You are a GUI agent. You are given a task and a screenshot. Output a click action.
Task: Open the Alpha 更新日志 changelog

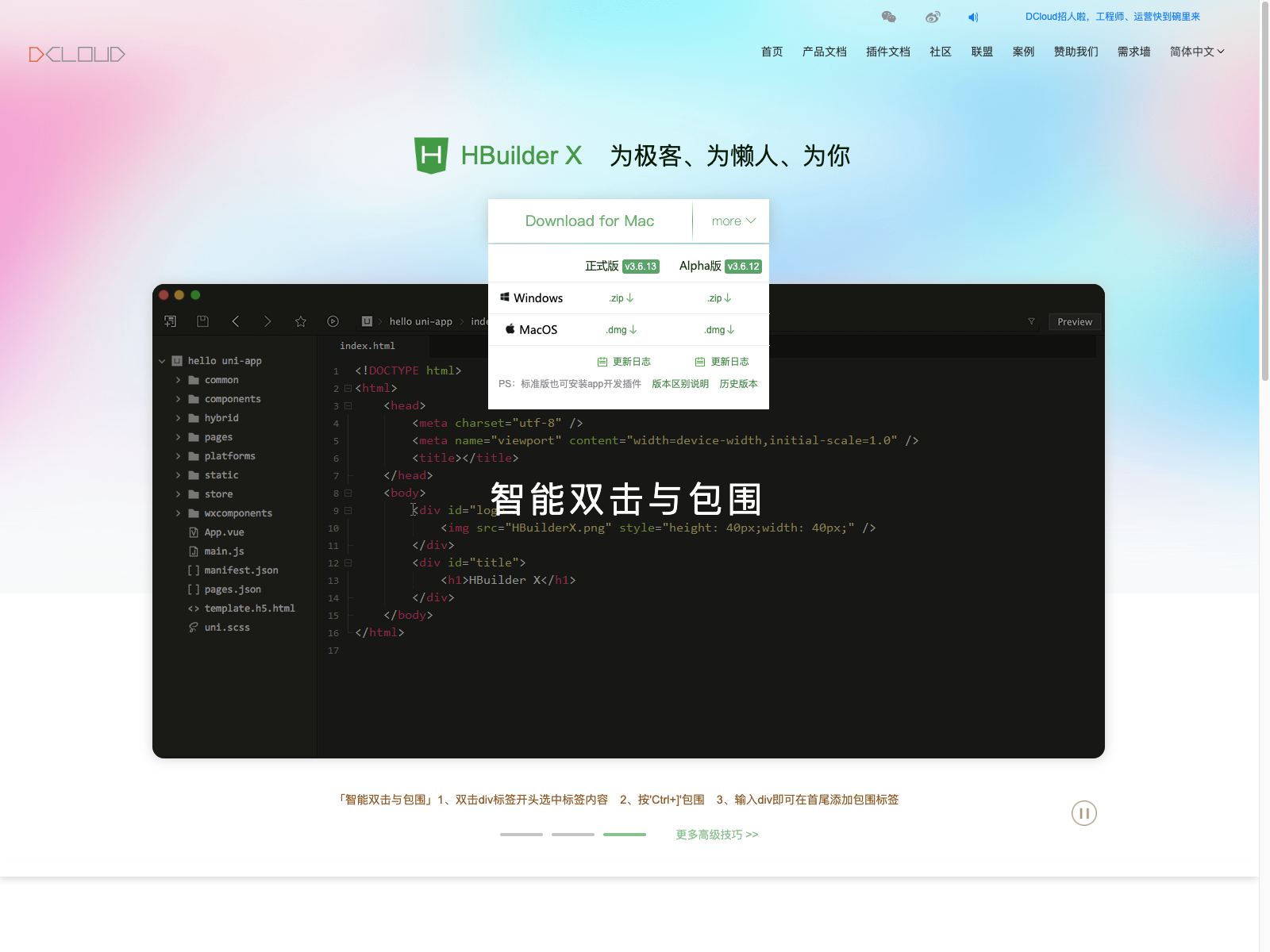722,362
